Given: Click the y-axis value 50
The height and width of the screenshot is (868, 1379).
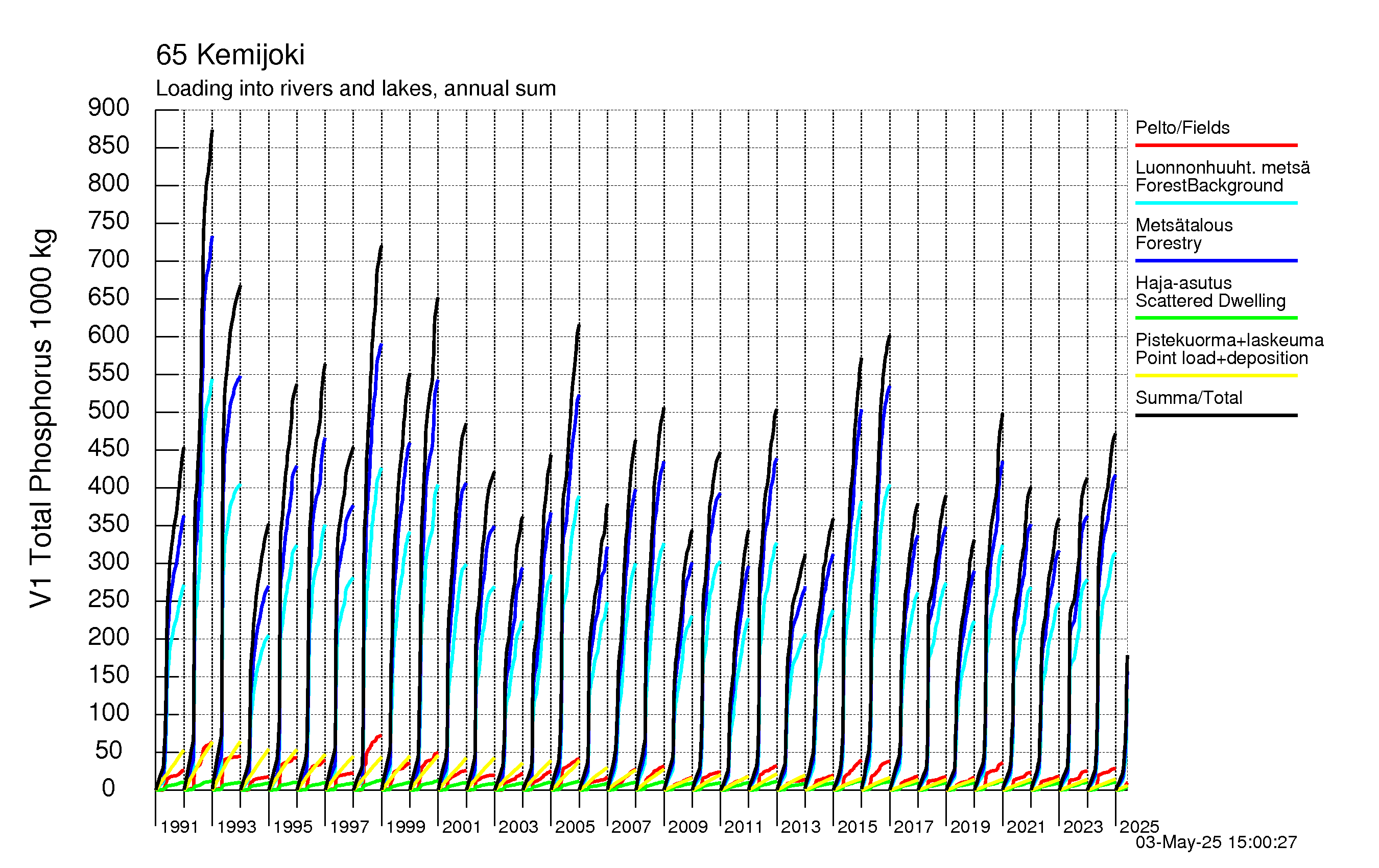Looking at the screenshot, I should (x=109, y=751).
